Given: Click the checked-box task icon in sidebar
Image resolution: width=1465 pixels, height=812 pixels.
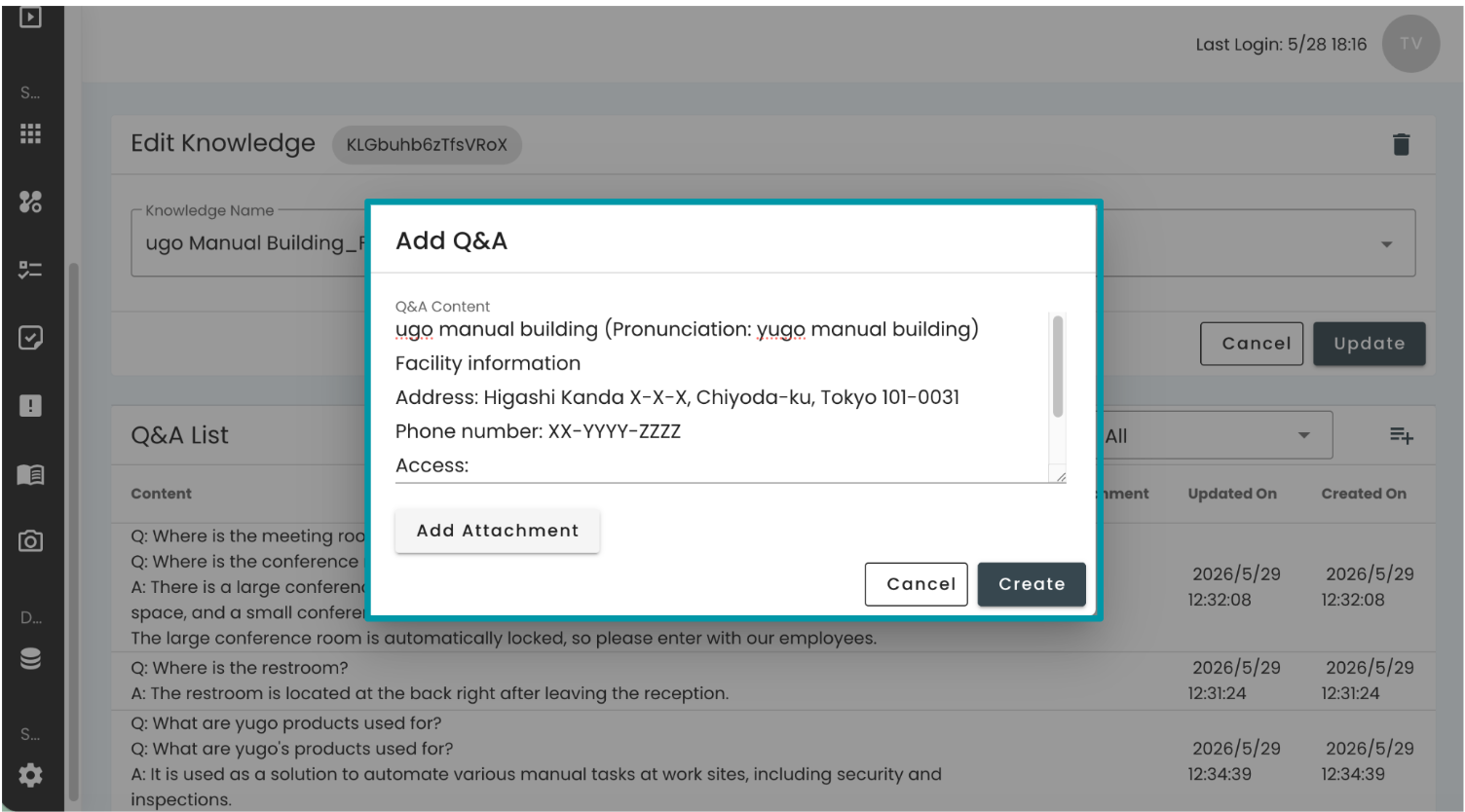Looking at the screenshot, I should click(30, 338).
